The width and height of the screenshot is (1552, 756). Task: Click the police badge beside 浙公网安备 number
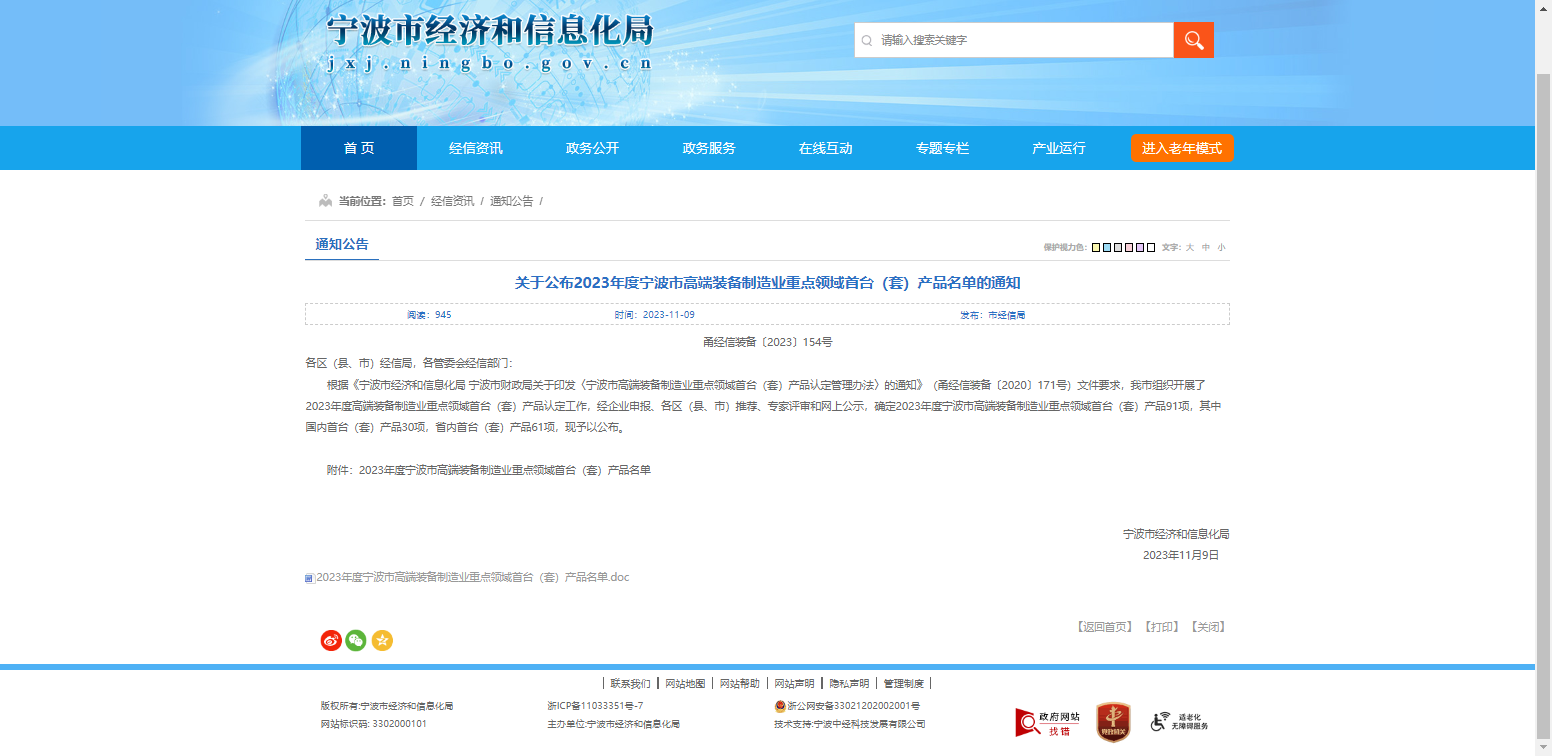(780, 706)
